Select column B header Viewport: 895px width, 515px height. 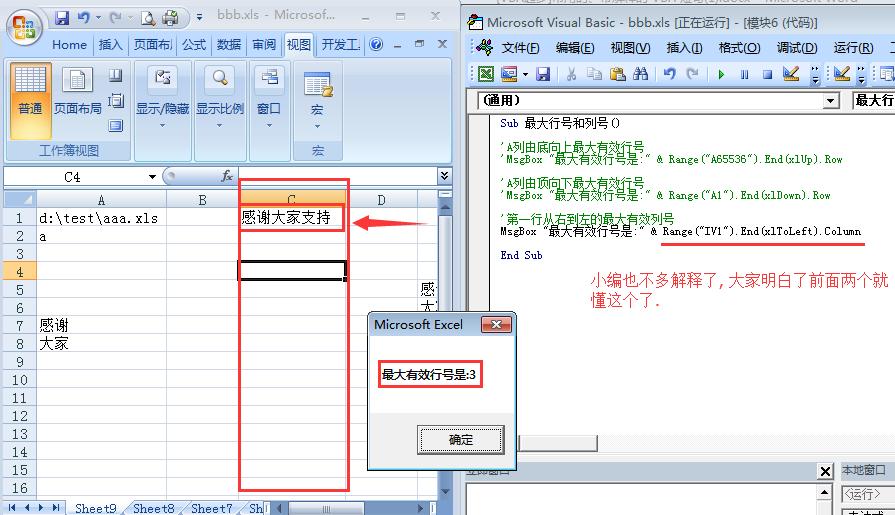(202, 200)
